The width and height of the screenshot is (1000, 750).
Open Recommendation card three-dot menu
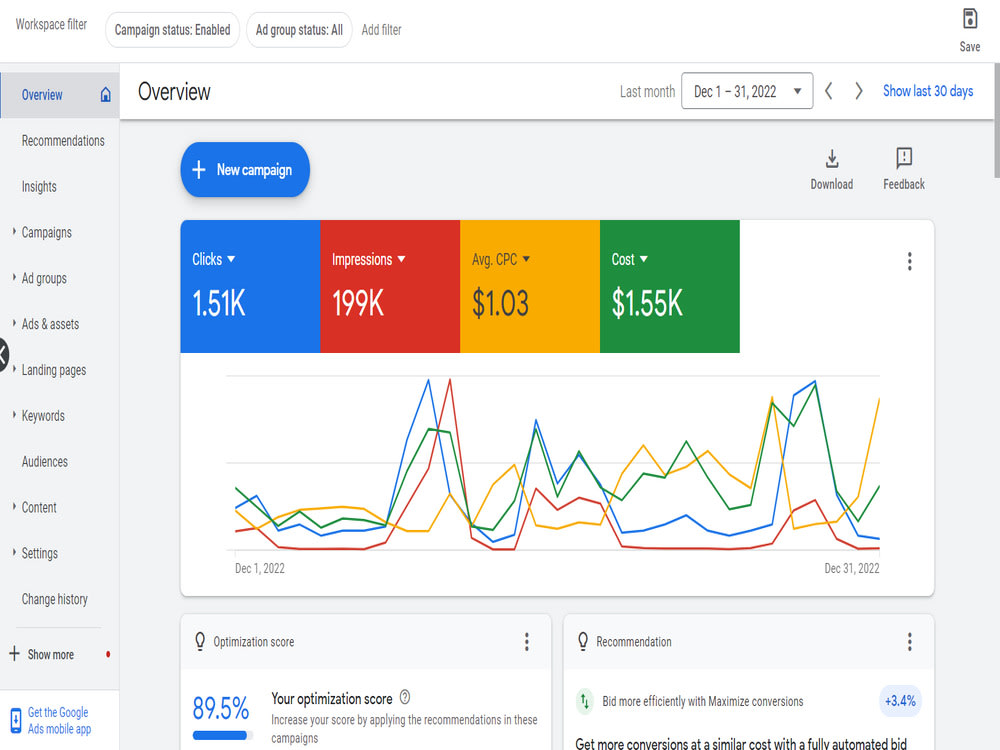click(x=909, y=642)
